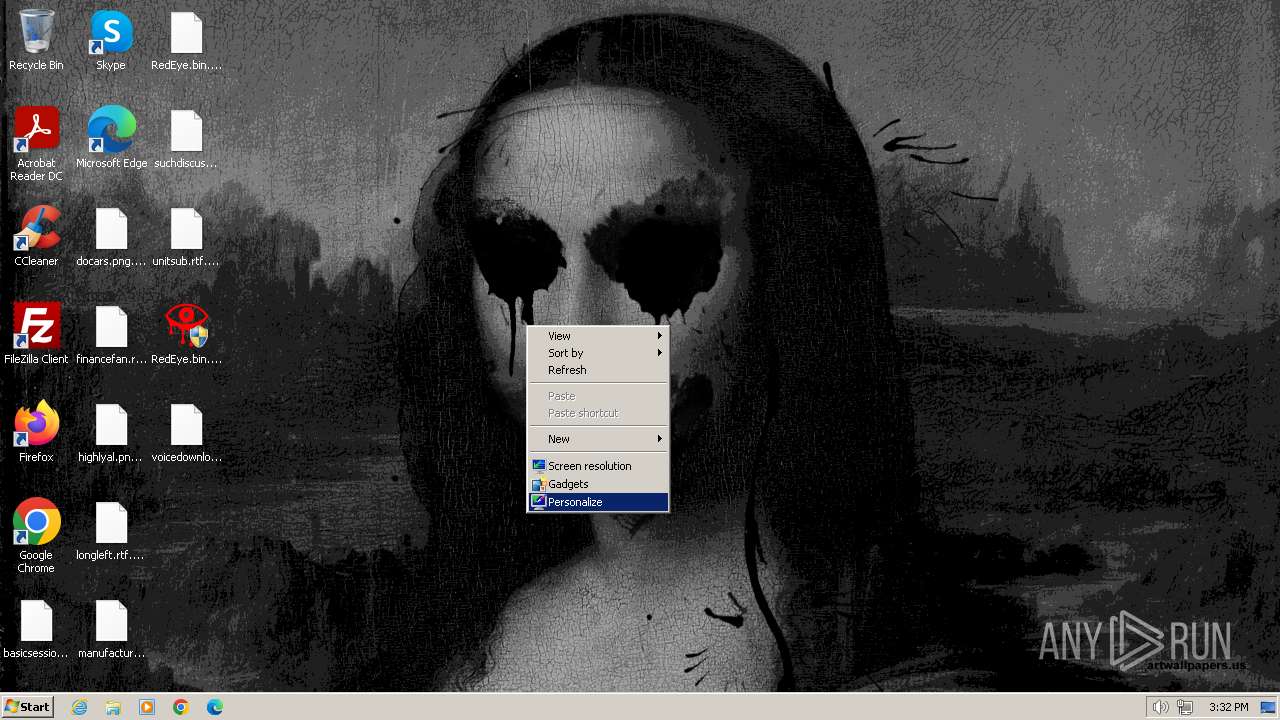Viewport: 1280px width, 720px height.
Task: Open the Recycle Bin icon
Action: pos(36,40)
